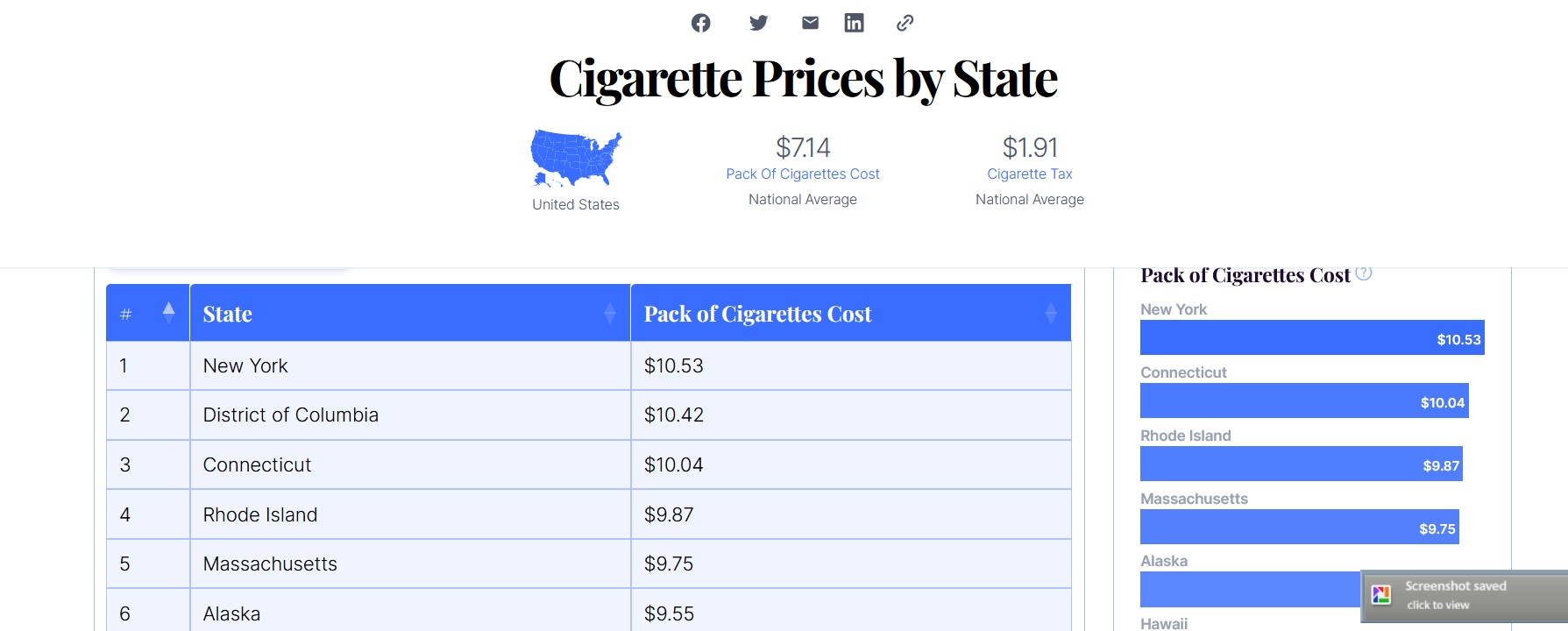The height and width of the screenshot is (631, 1568).
Task: Share page via Twitter bird icon
Action: click(759, 23)
